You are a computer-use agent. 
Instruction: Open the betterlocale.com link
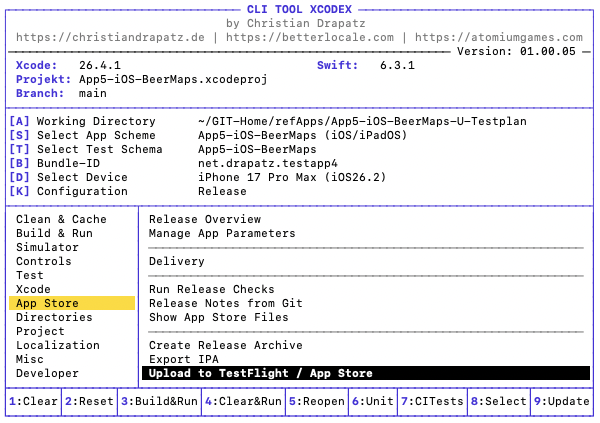click(310, 38)
